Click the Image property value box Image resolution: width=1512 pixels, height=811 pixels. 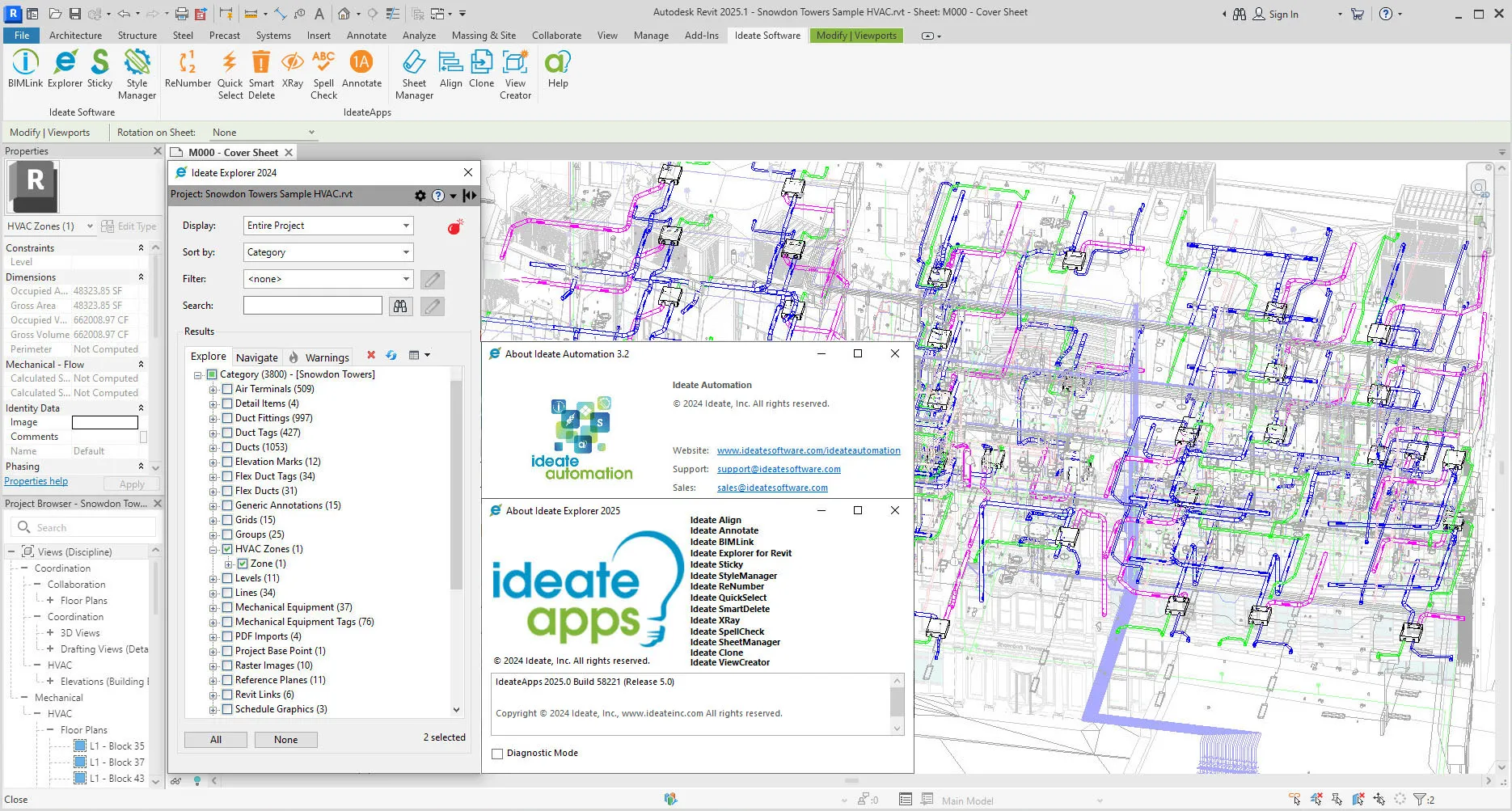[105, 423]
